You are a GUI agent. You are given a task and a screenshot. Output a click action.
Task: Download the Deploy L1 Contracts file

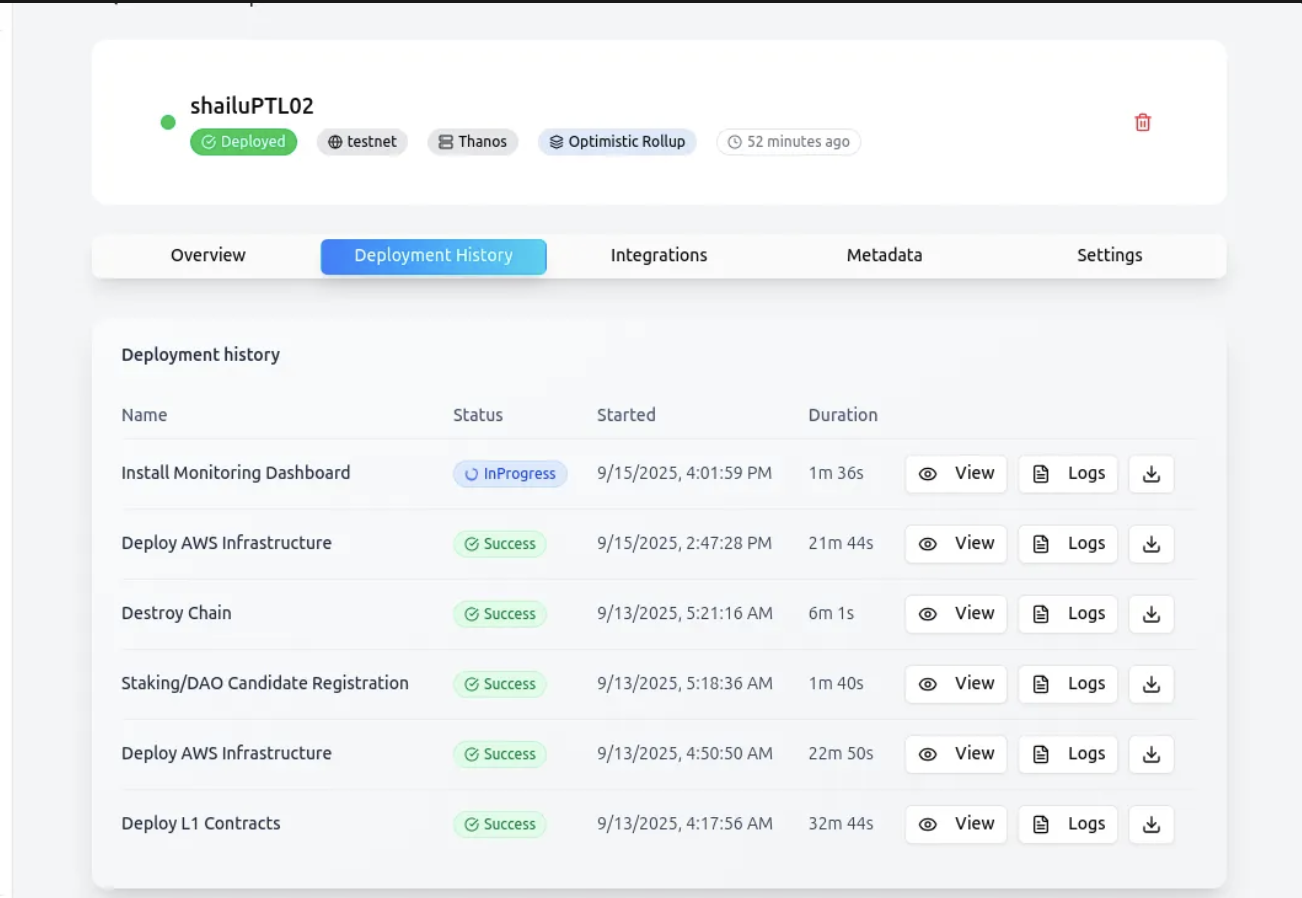point(1151,824)
